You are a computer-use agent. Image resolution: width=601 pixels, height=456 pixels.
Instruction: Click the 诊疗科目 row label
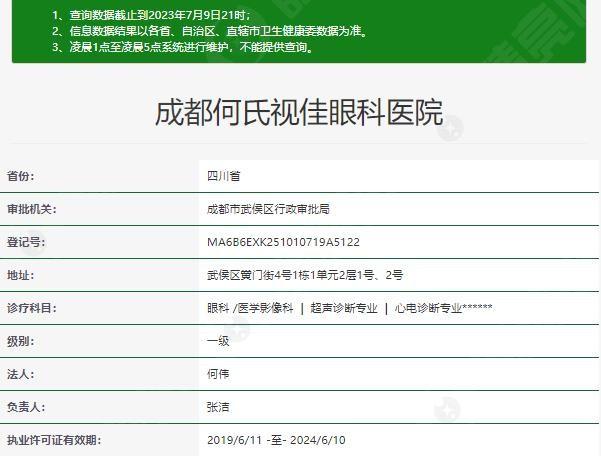(x=31, y=308)
